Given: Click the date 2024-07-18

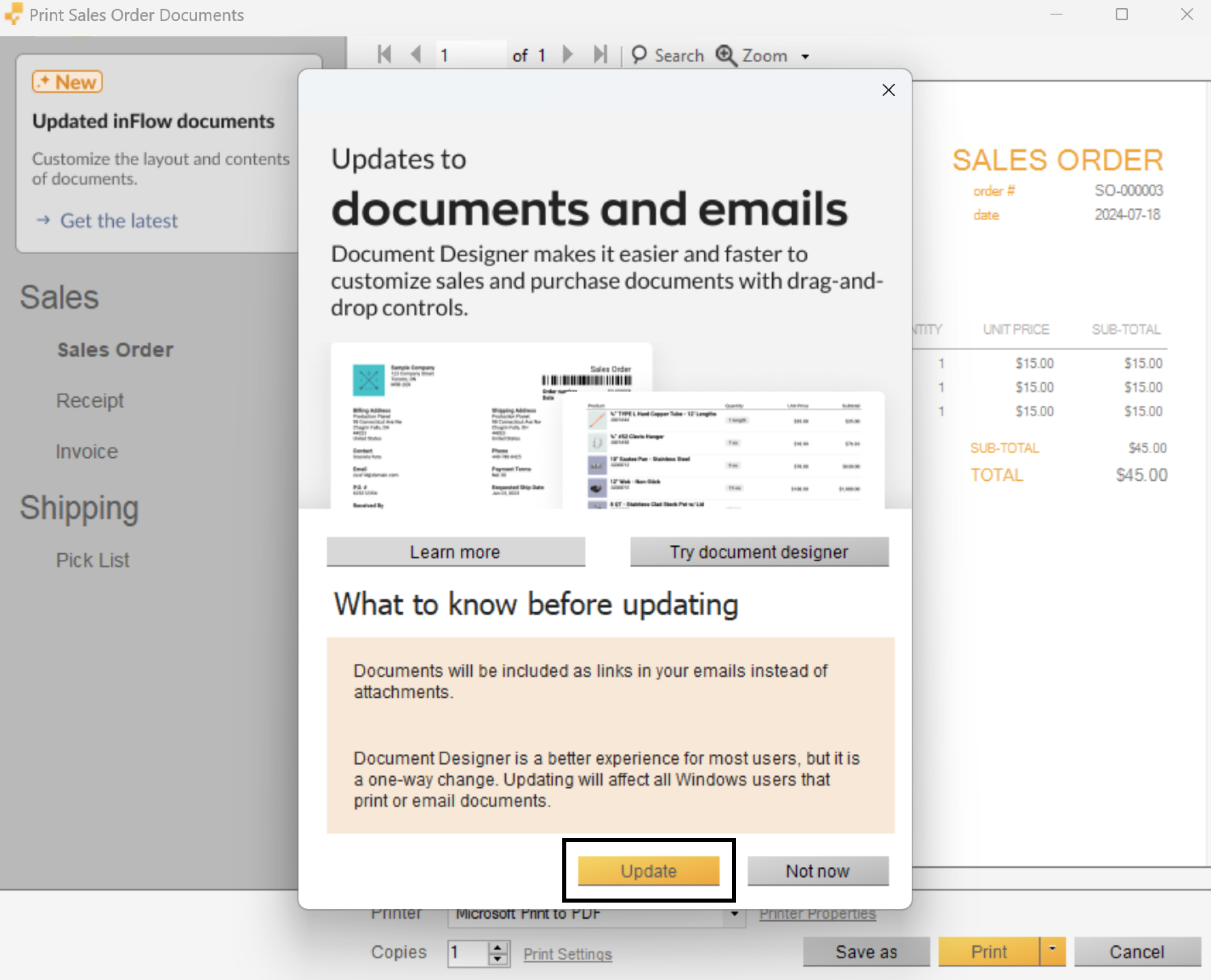Looking at the screenshot, I should coord(1127,215).
